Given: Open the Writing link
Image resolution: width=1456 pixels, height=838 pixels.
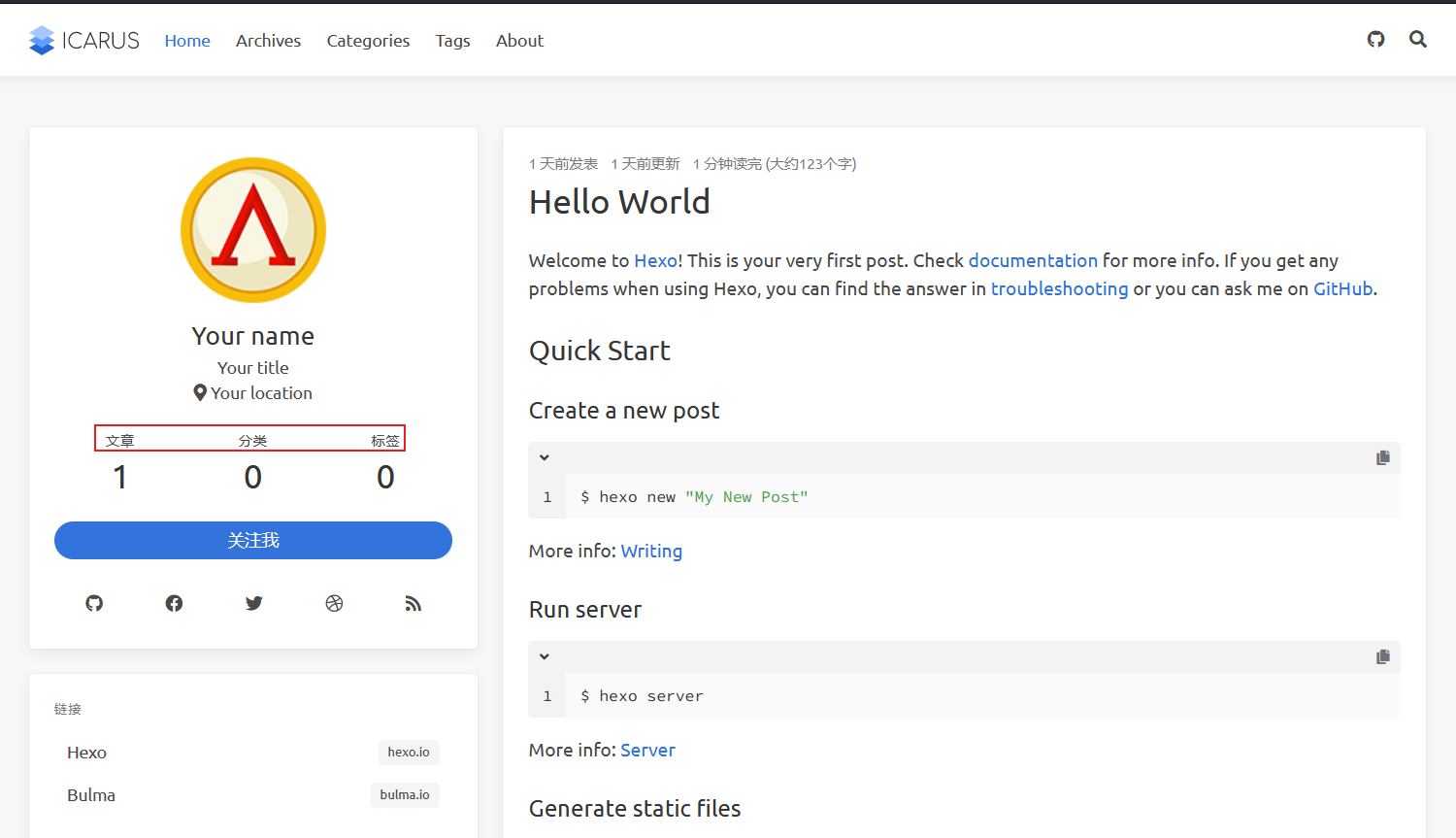Looking at the screenshot, I should pyautogui.click(x=651, y=552).
